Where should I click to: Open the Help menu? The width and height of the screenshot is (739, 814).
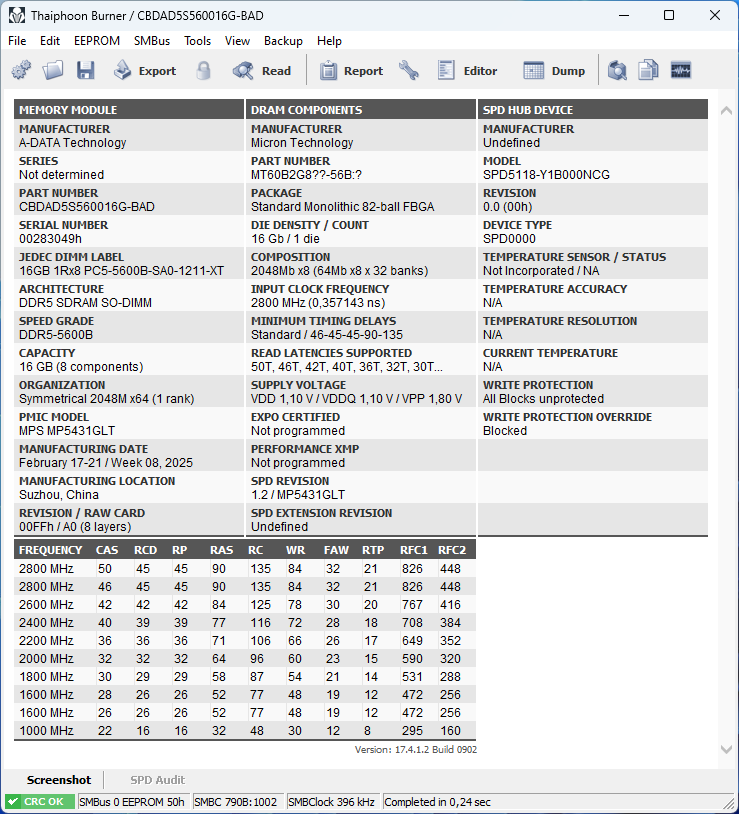(329, 40)
